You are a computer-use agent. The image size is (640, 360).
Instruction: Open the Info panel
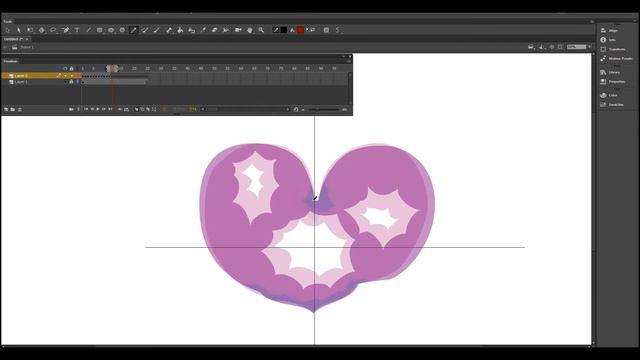click(608, 40)
